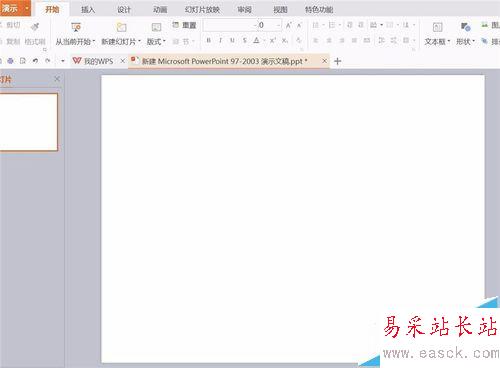Open the 动画 ribbon tab
The image size is (500, 368).
point(160,10)
